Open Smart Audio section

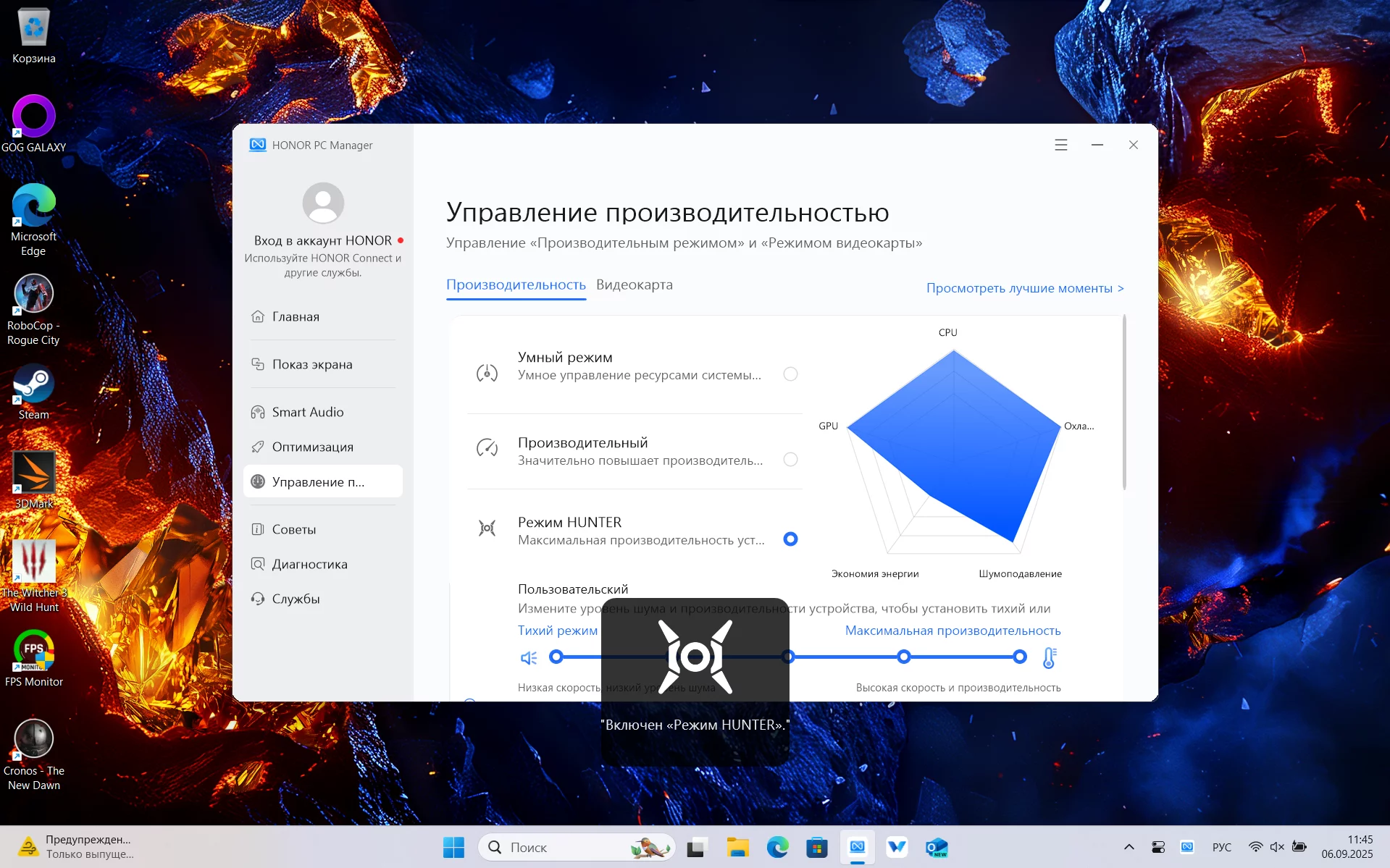pos(323,412)
